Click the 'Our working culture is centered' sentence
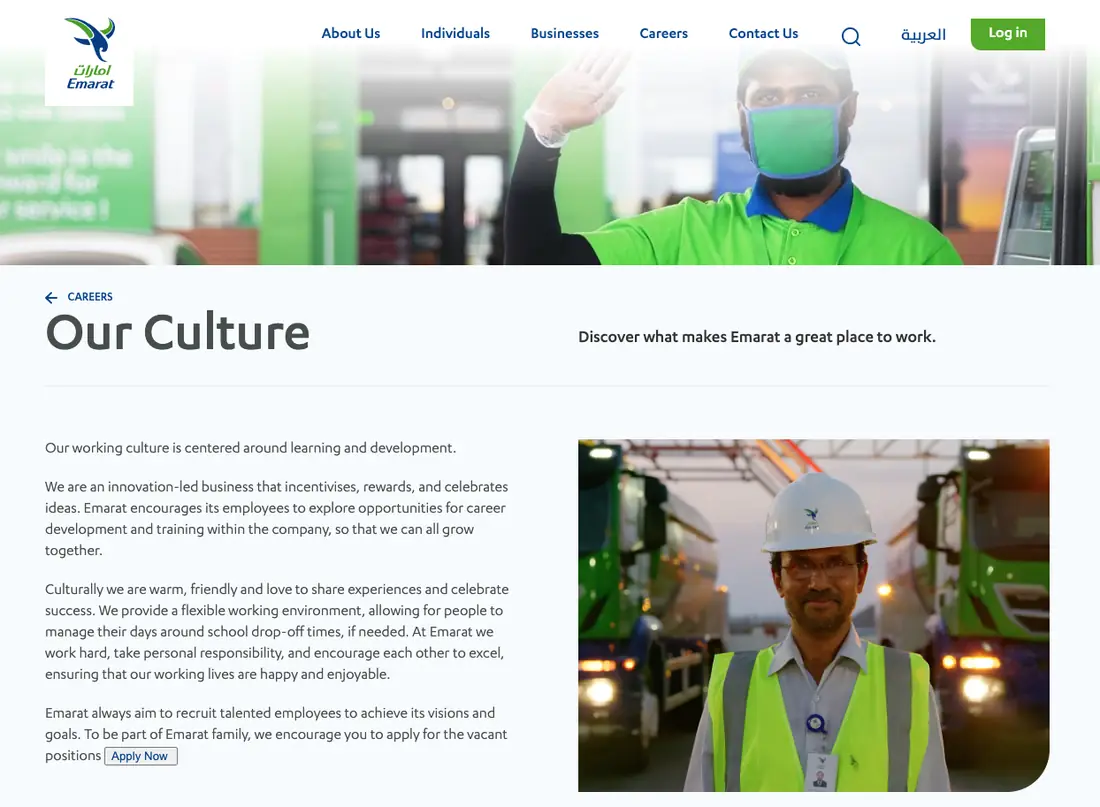Image resolution: width=1100 pixels, height=807 pixels. pyautogui.click(x=250, y=448)
